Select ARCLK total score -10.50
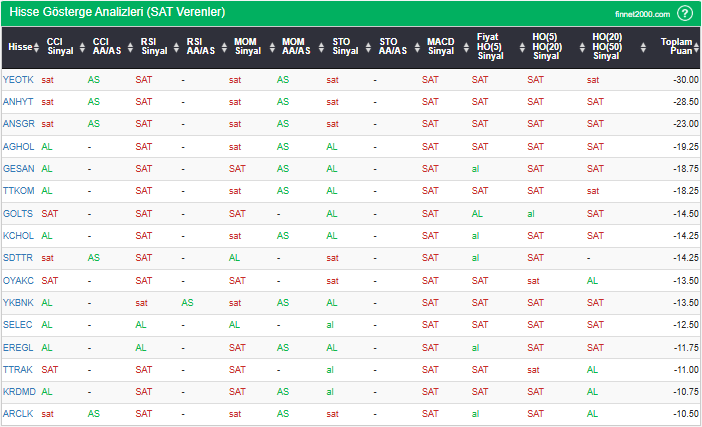The width and height of the screenshot is (702, 427). 685,414
